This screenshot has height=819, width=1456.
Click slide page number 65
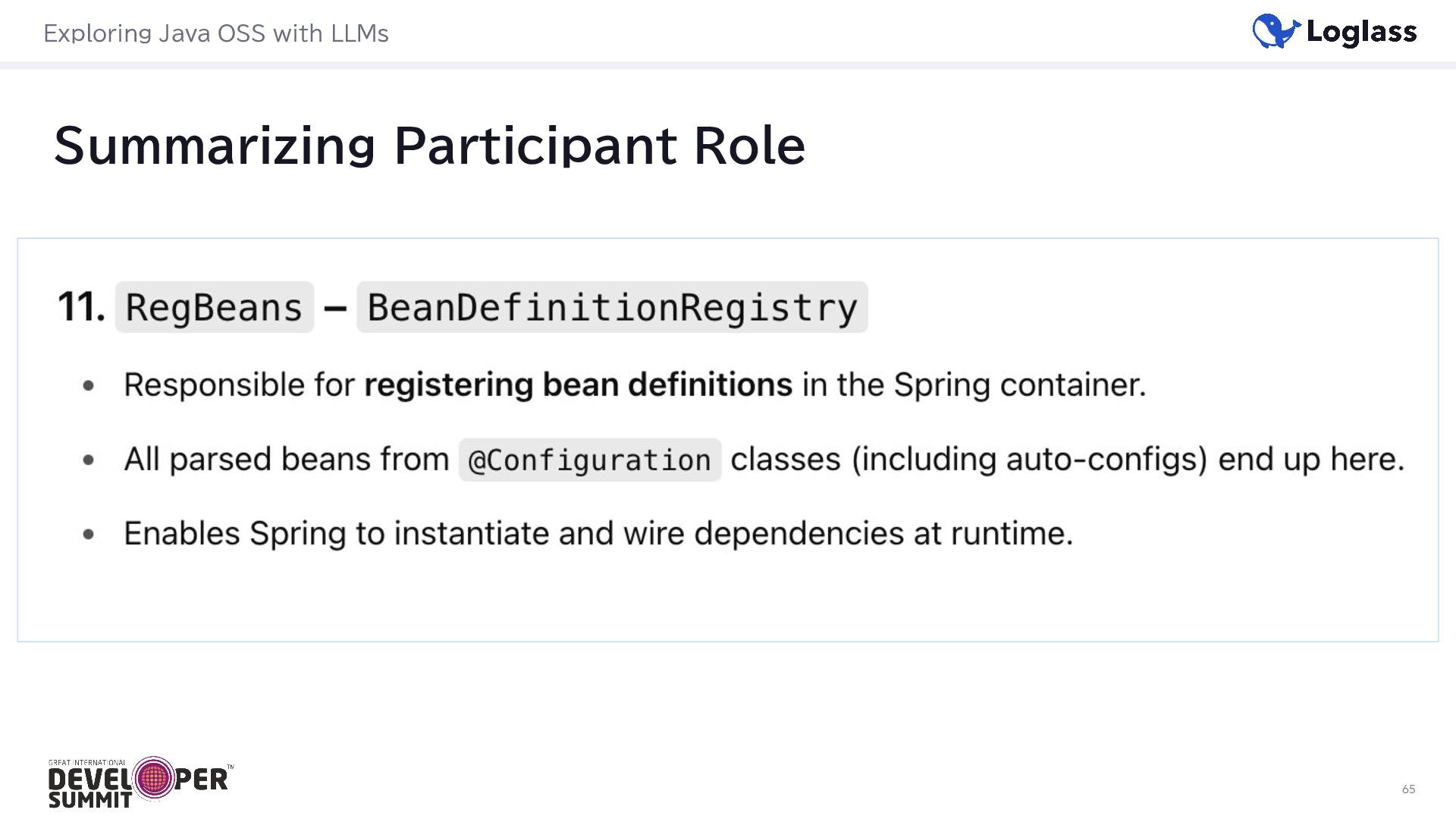[1408, 789]
